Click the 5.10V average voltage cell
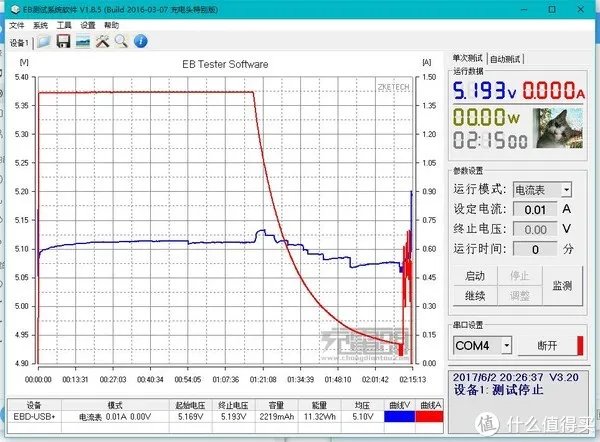Viewport: 600px width, 442px height. coord(362,416)
